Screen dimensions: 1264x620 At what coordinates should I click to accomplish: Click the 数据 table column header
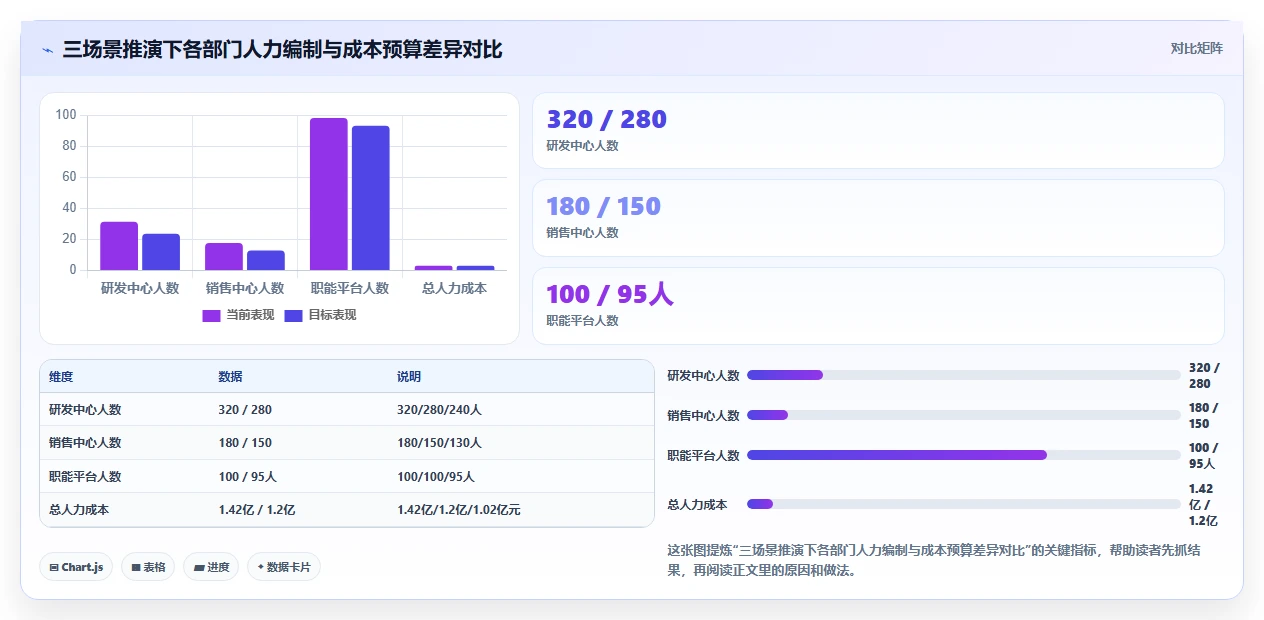230,377
